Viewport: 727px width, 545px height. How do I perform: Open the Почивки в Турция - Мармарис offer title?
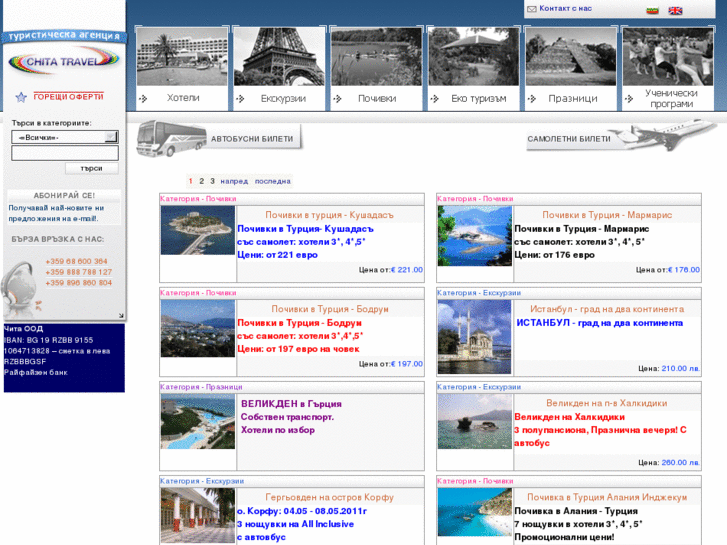click(x=607, y=215)
